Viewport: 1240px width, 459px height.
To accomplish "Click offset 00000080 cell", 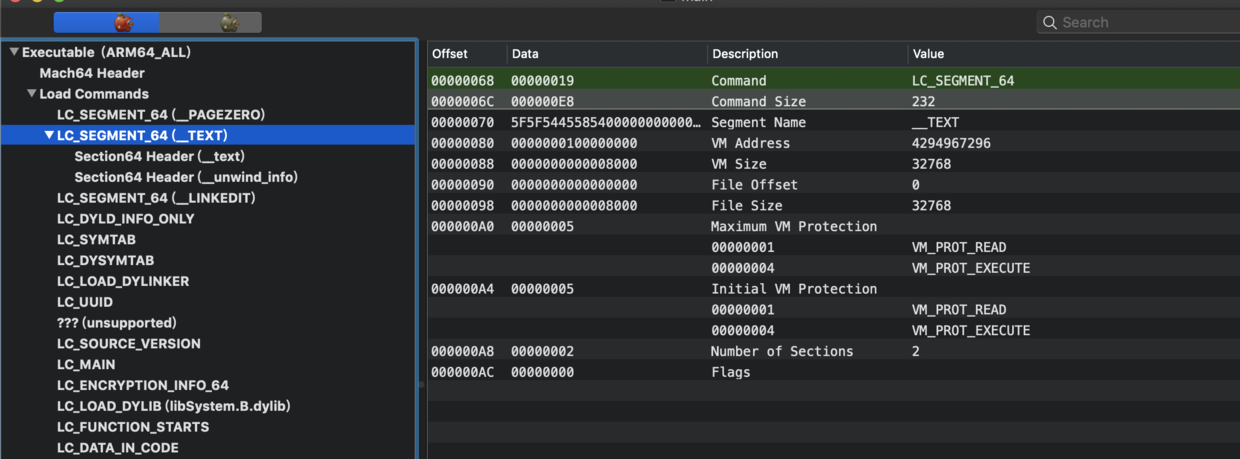I will (x=463, y=143).
